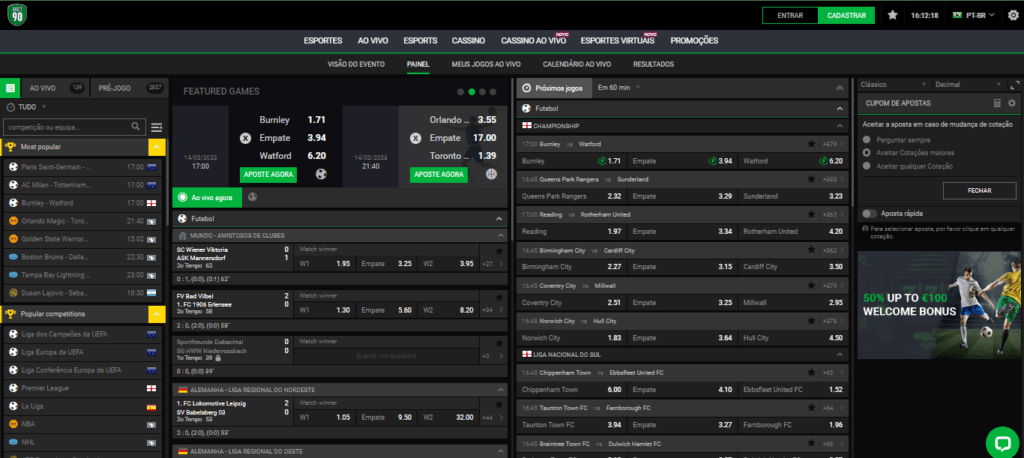Click the search magnifier in competition search
Image resolution: width=1024 pixels, height=458 pixels.
tap(135, 127)
